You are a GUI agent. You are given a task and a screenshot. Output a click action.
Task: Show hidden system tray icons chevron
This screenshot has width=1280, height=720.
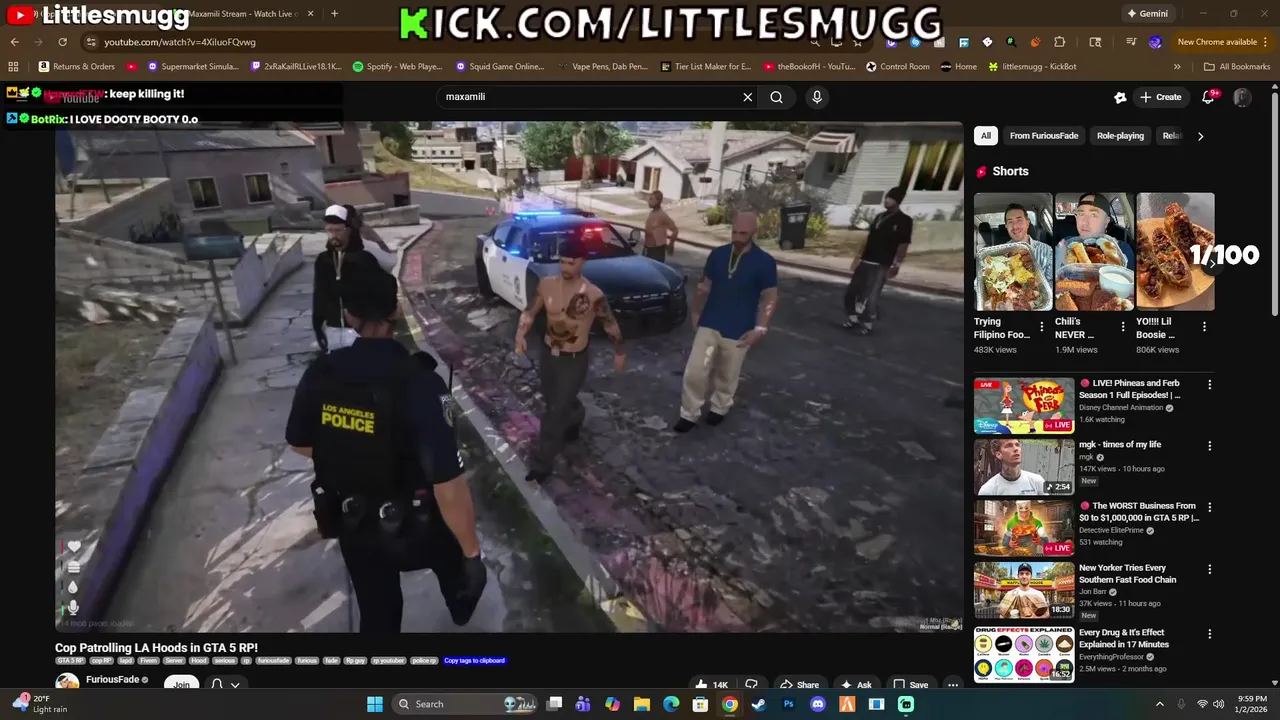1160,704
